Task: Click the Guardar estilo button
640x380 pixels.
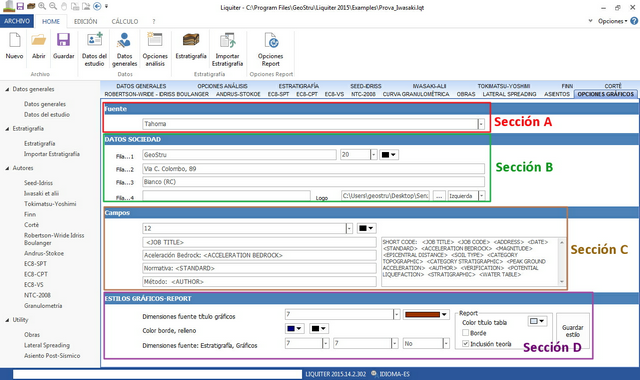Action: 573,331
